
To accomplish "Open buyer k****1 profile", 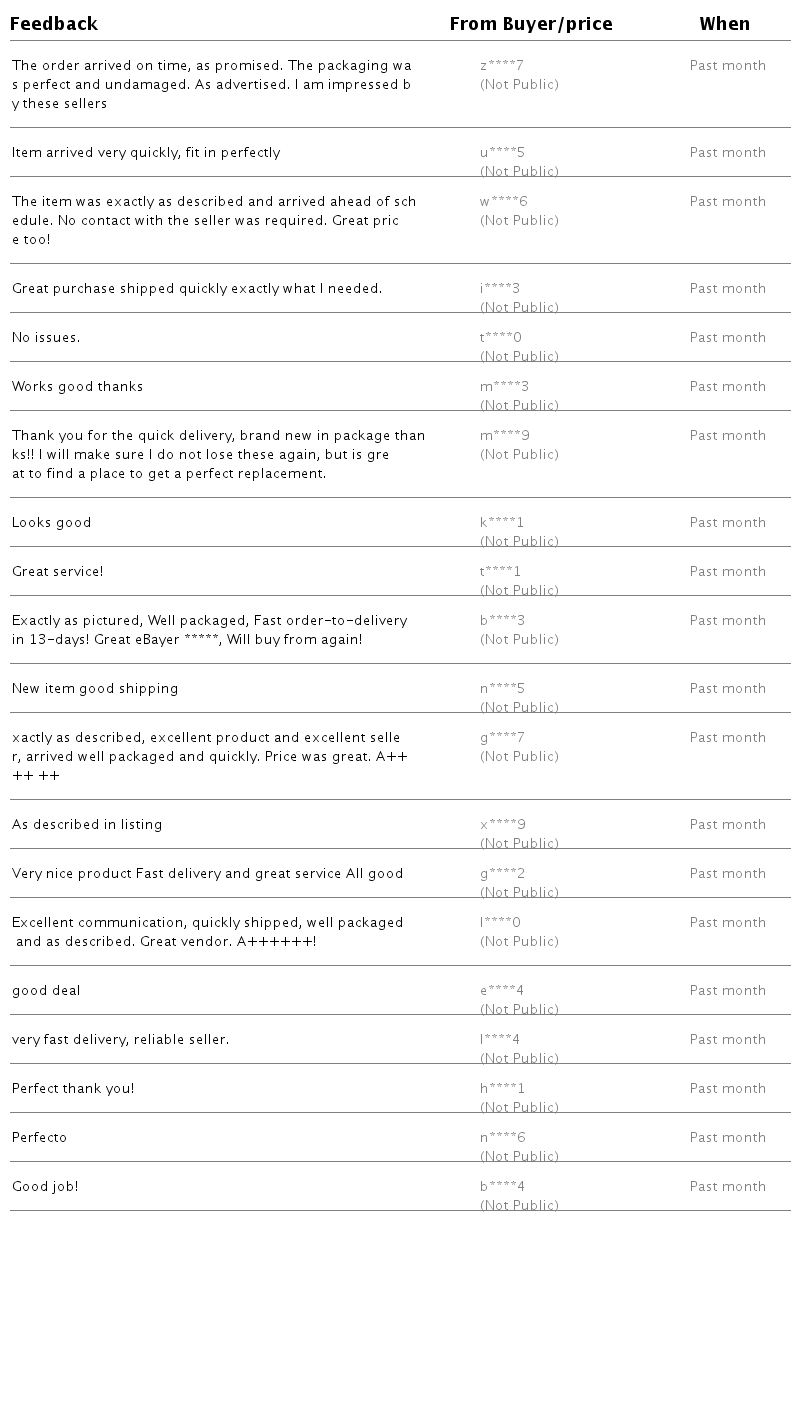I will [x=502, y=523].
